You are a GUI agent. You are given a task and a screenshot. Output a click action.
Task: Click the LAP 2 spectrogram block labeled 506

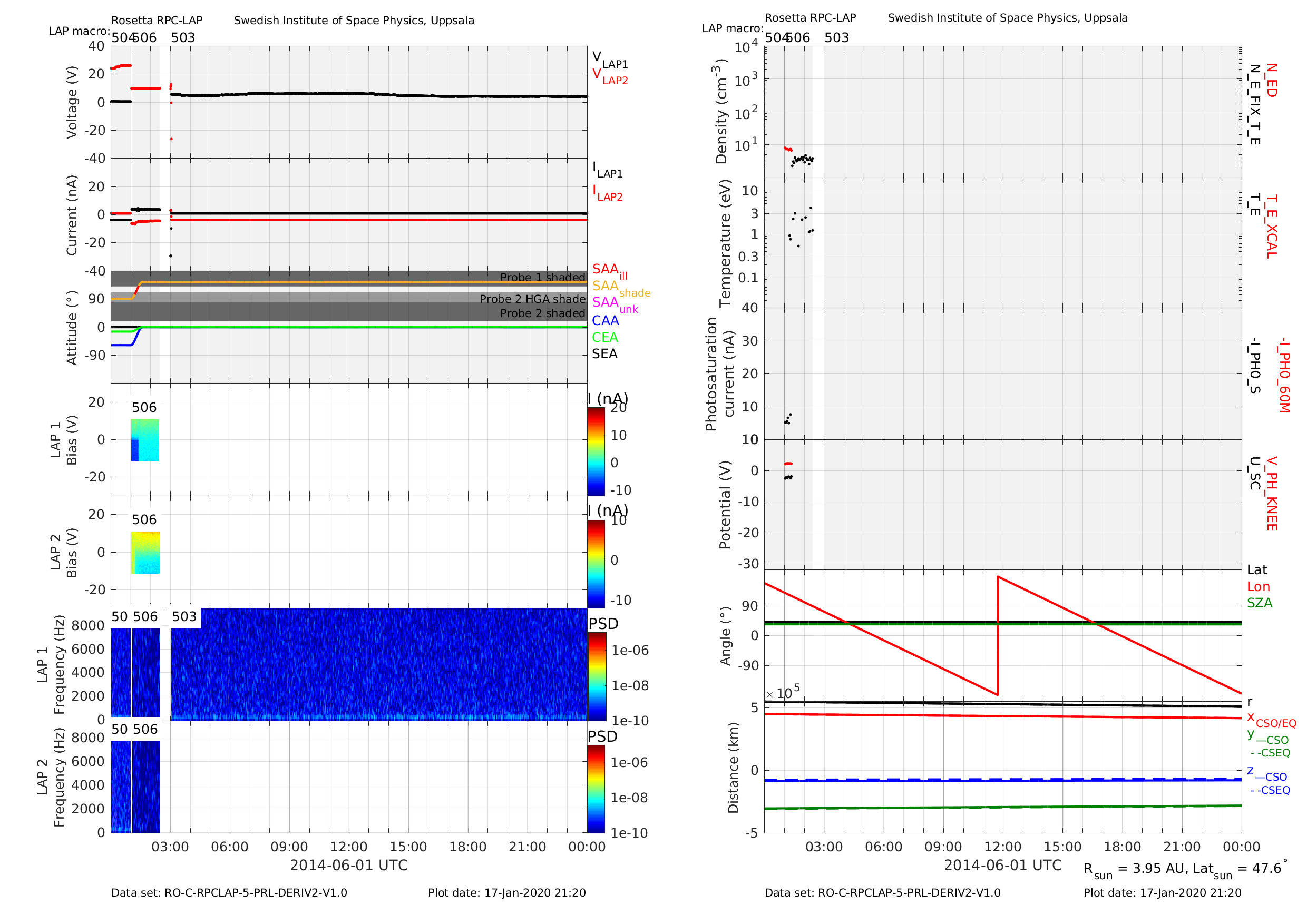[147, 787]
